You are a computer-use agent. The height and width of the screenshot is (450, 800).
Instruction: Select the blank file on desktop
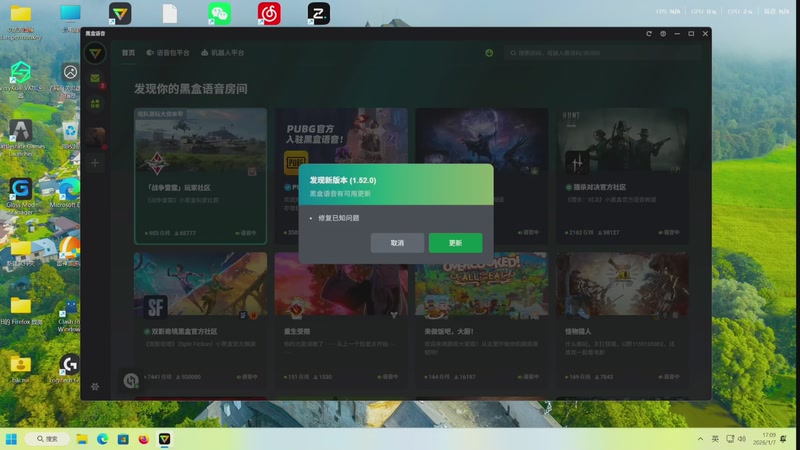tap(170, 14)
